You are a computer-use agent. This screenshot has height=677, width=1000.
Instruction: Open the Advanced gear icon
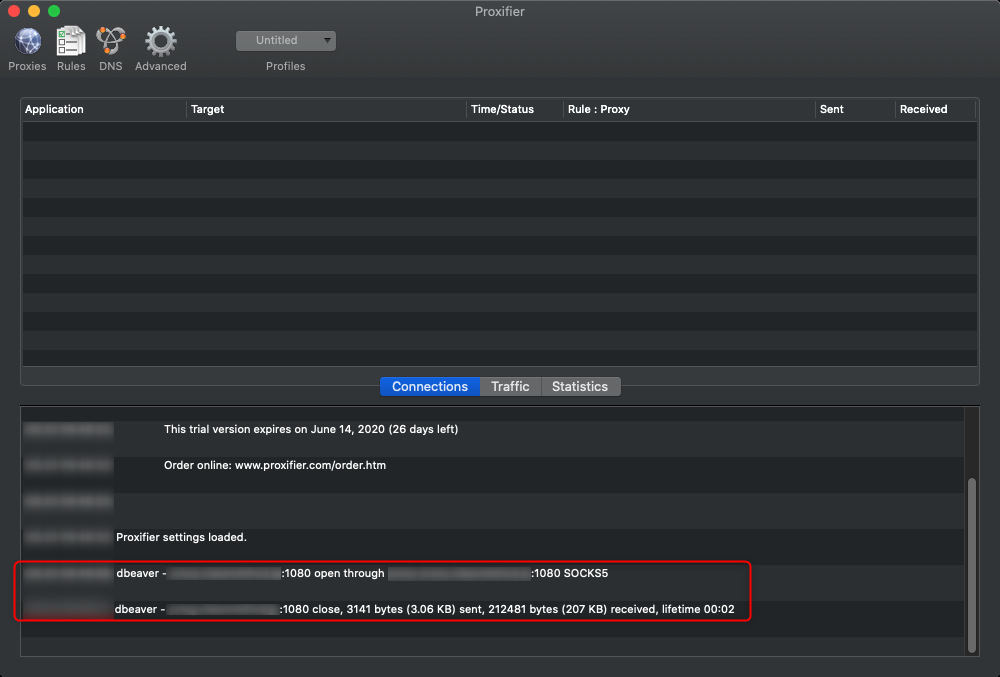point(160,42)
